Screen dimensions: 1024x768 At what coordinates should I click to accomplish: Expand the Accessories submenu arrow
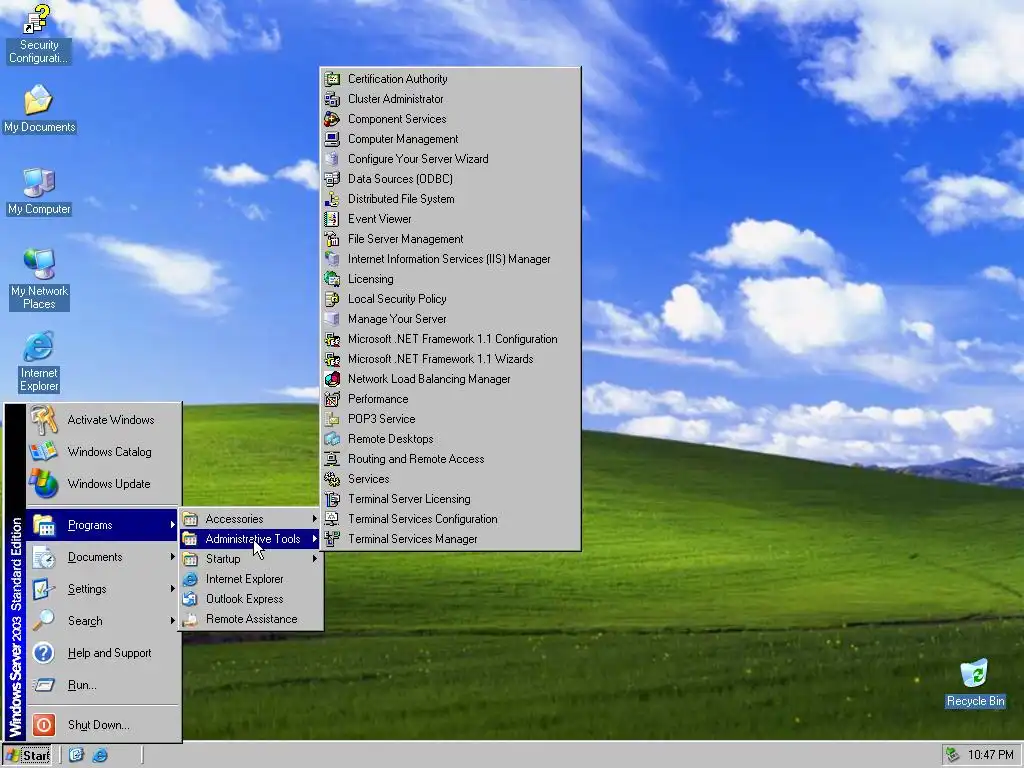315,519
